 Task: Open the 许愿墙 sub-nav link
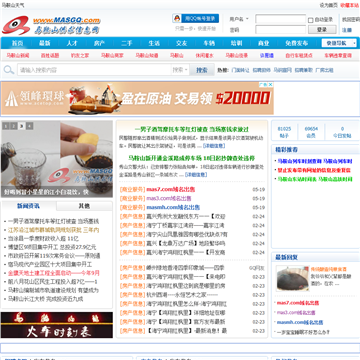pyautogui.click(x=267, y=56)
